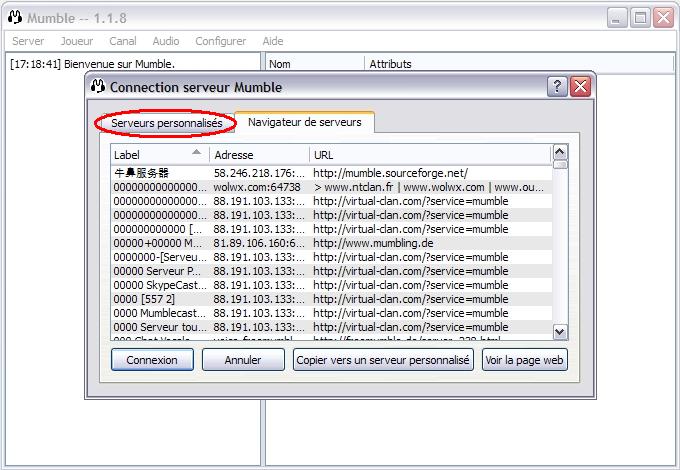The image size is (680, 470).
Task: Select the 00000 SkypeCast server row
Action: tap(331, 285)
